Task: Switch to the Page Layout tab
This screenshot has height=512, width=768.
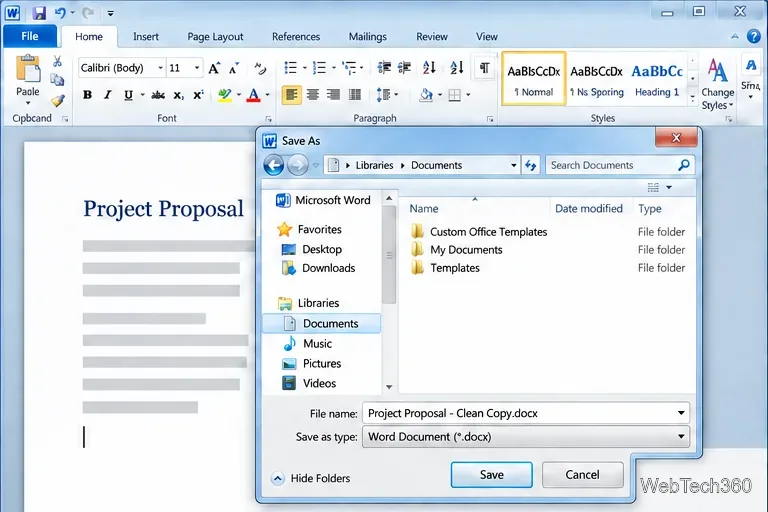Action: pyautogui.click(x=215, y=37)
